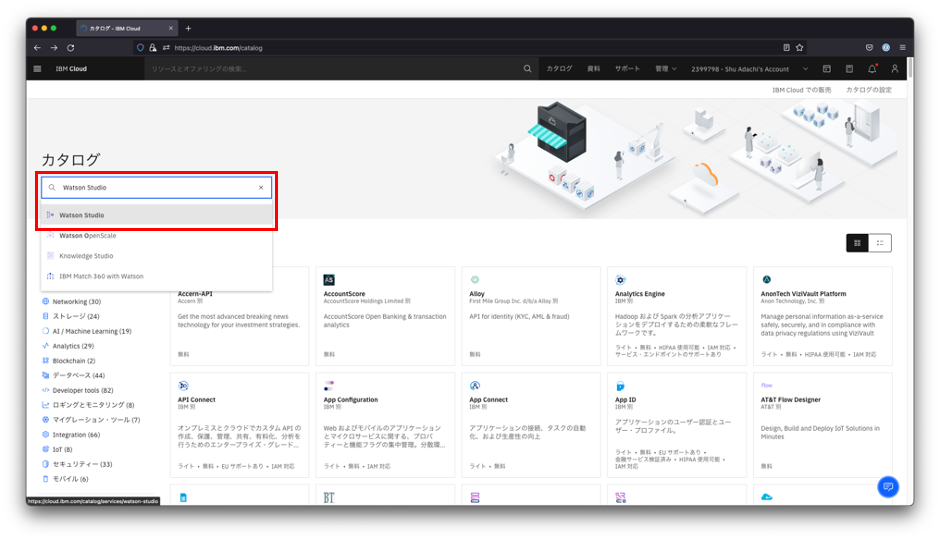The width and height of the screenshot is (940, 540).
Task: Open the cost estimator icon in header
Action: pos(849,69)
